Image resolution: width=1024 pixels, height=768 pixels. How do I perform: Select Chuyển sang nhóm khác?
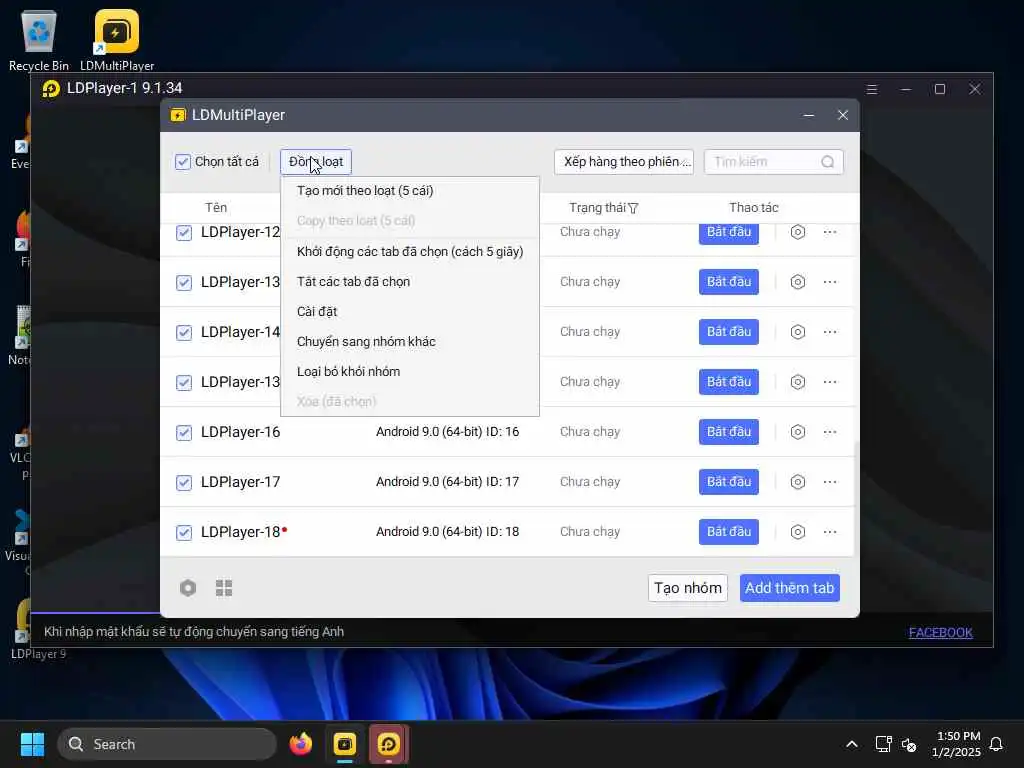(410, 342)
